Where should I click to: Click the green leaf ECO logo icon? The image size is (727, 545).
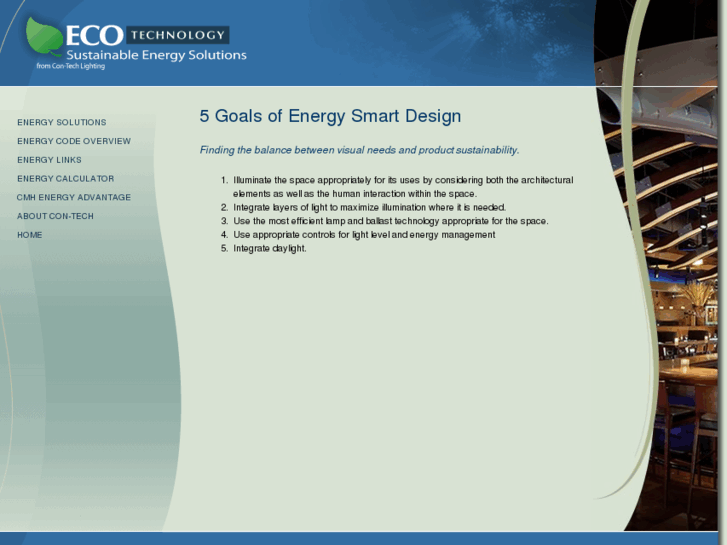(x=44, y=37)
